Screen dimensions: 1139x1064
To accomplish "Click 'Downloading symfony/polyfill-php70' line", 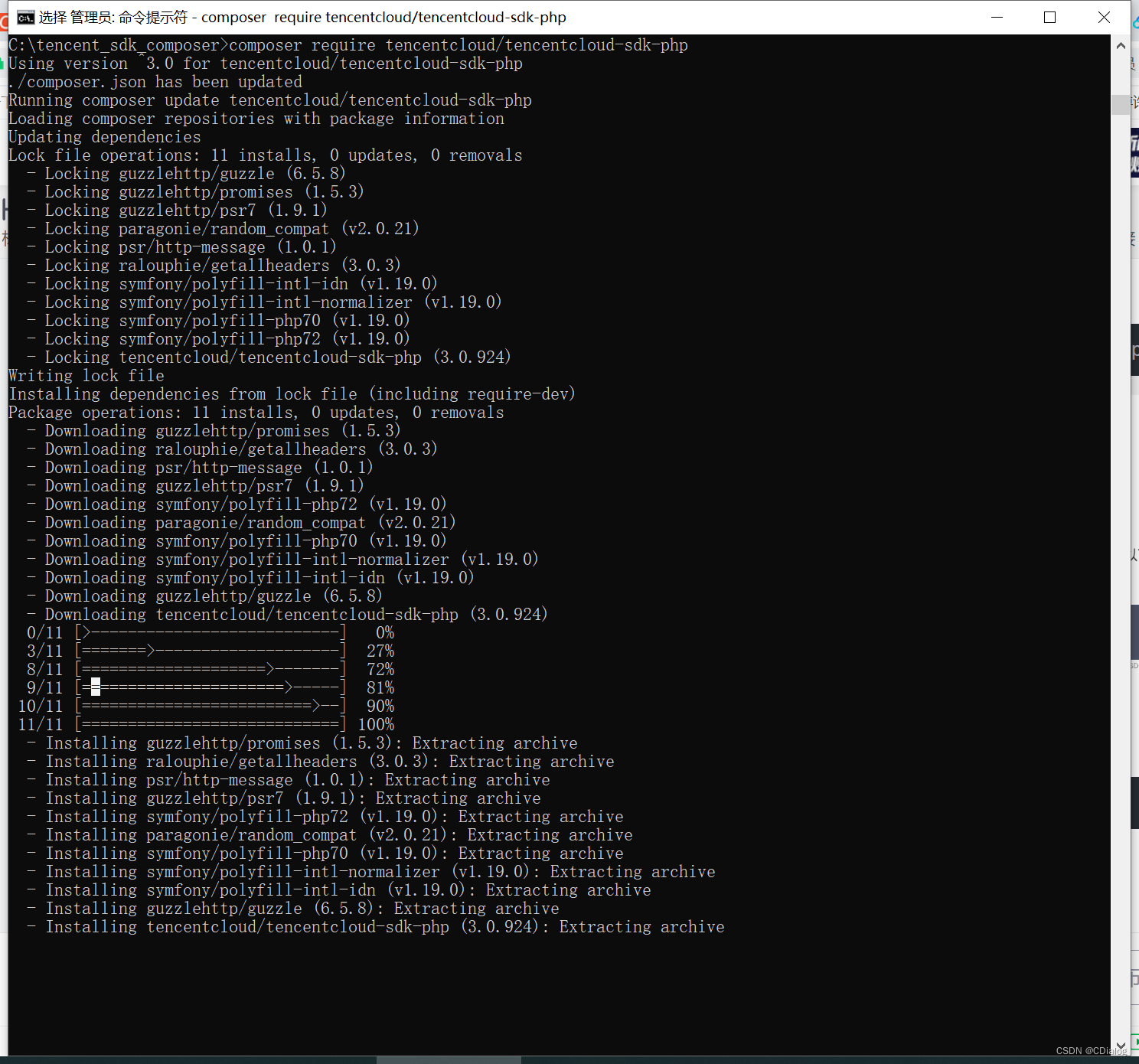I will (237, 541).
